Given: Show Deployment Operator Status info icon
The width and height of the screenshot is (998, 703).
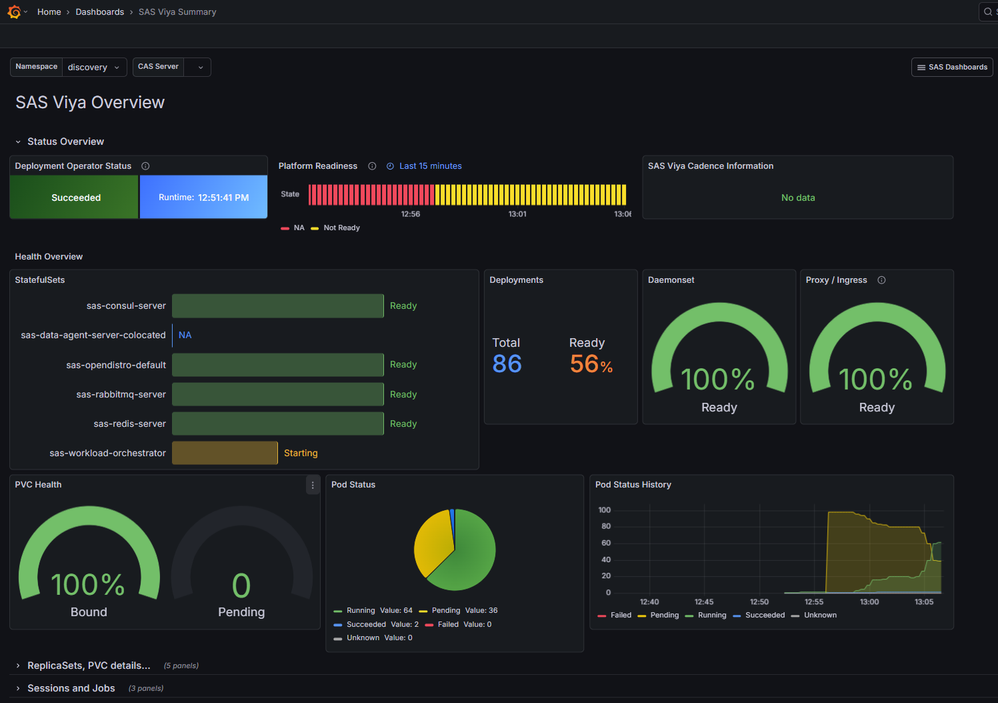Looking at the screenshot, I should (145, 166).
